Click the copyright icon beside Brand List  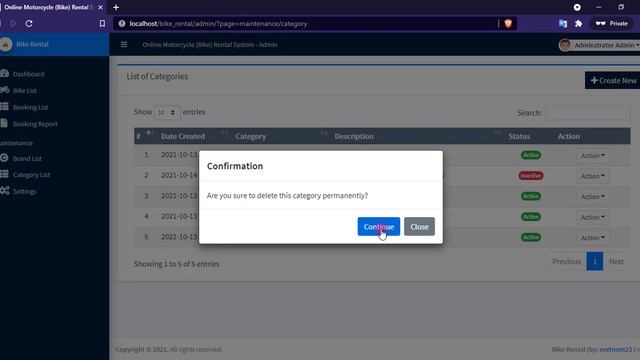(x=4, y=158)
